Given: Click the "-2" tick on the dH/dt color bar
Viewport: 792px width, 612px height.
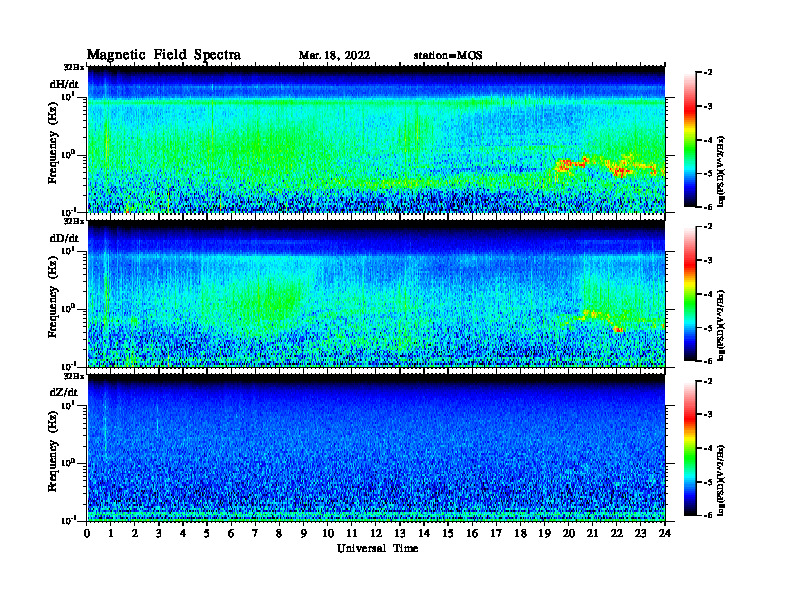Looking at the screenshot, I should 708,73.
